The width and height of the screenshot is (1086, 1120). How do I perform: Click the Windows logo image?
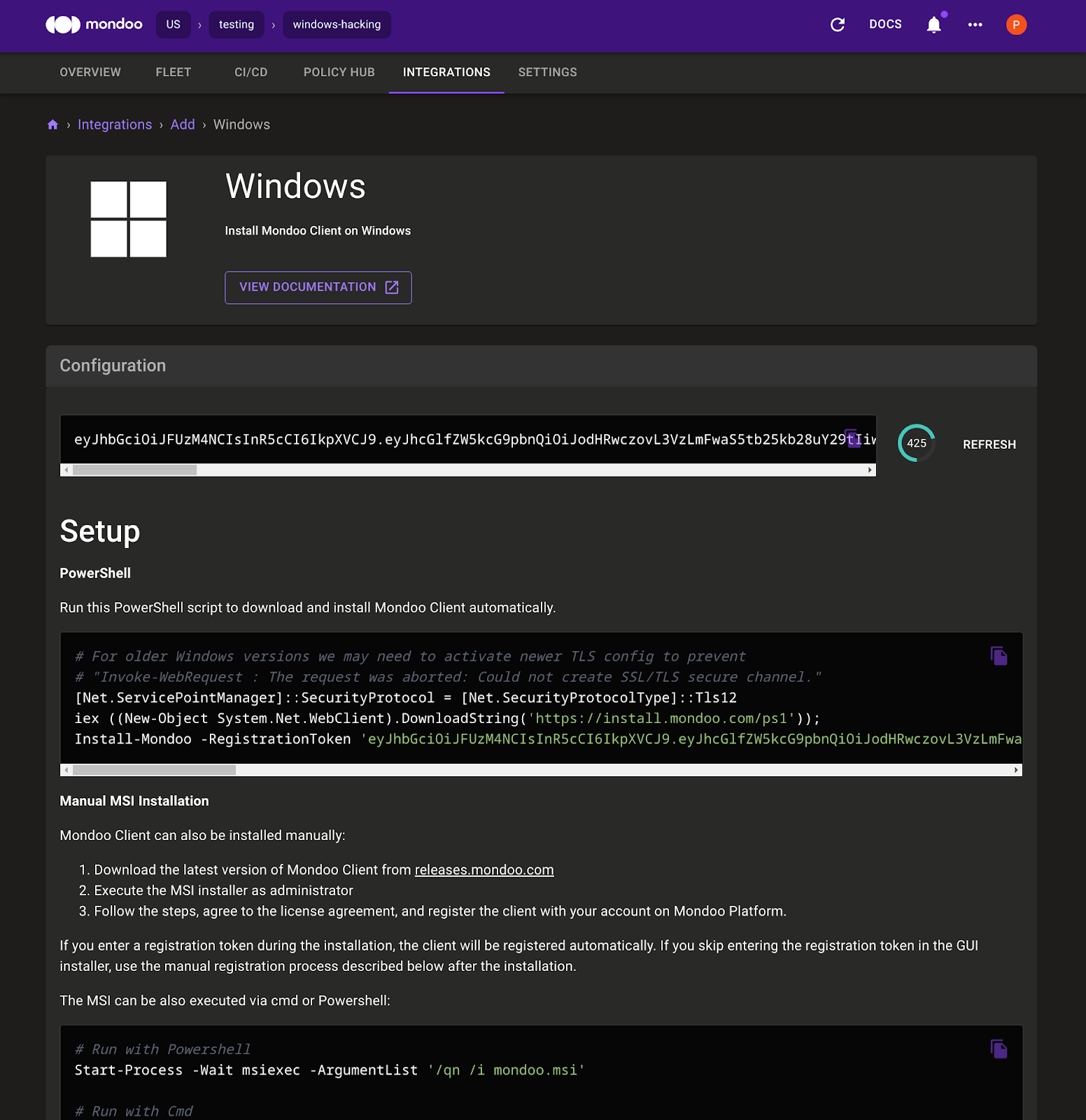click(129, 219)
